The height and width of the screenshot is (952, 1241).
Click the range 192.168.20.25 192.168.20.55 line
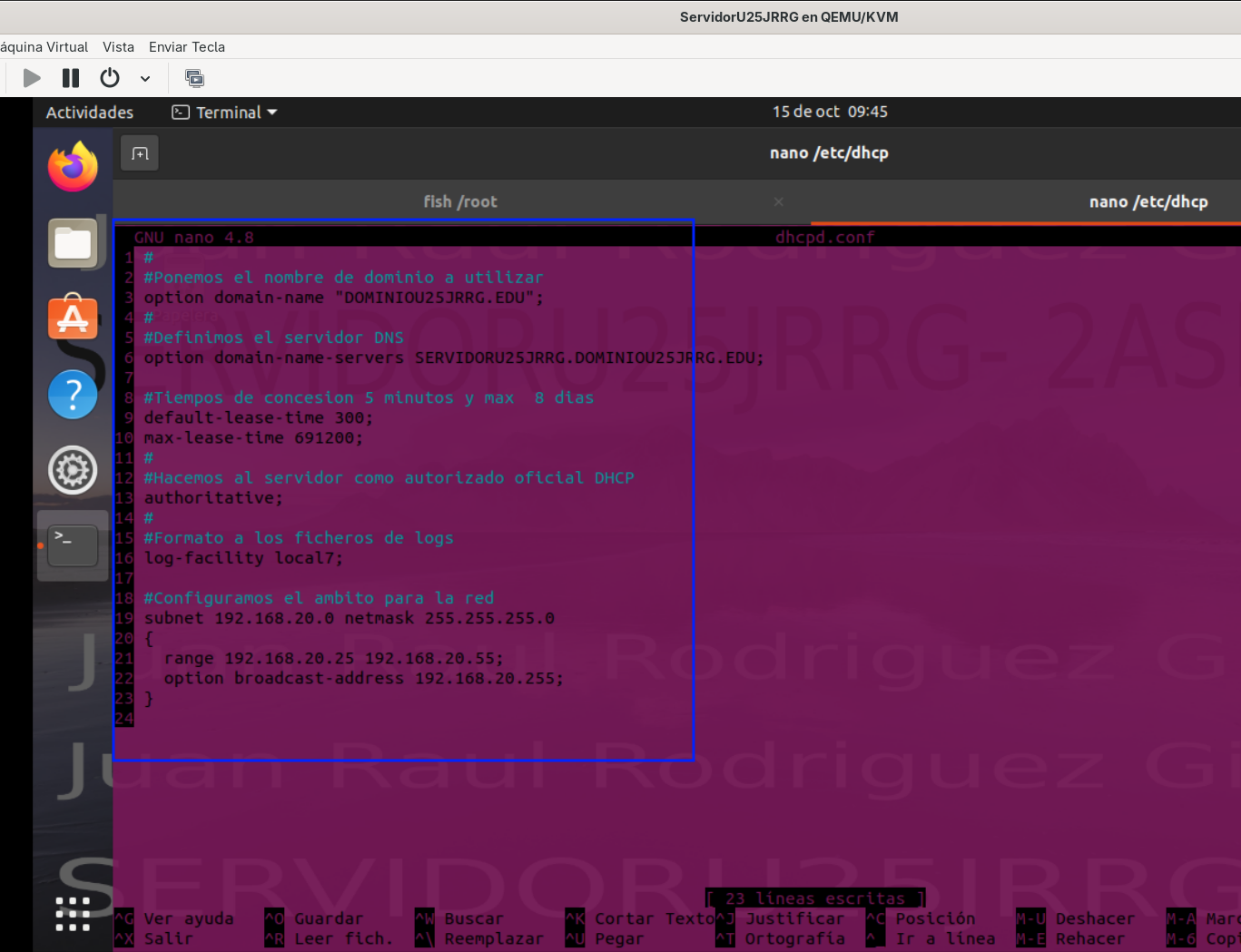click(333, 658)
